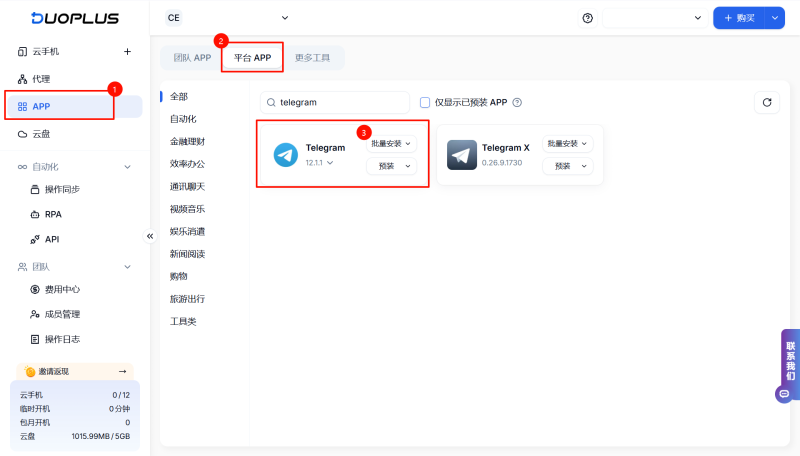Enable the 仅显示已预装 APP checkbox
The height and width of the screenshot is (456, 800).
coord(425,102)
